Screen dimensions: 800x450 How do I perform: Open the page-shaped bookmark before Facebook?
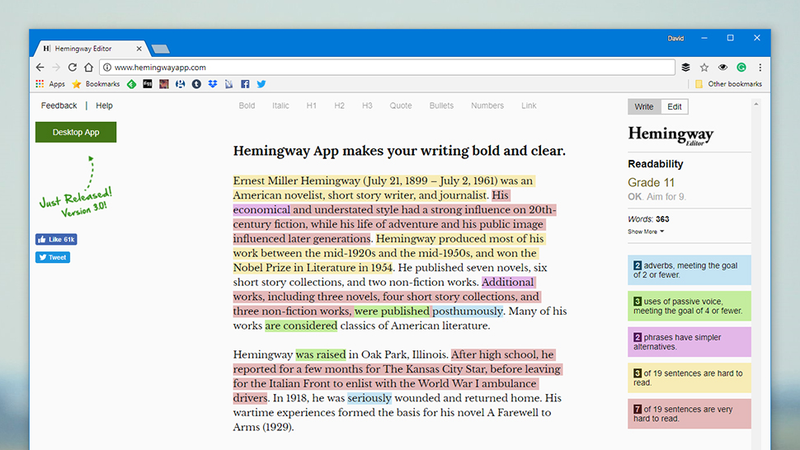pyautogui.click(x=229, y=84)
